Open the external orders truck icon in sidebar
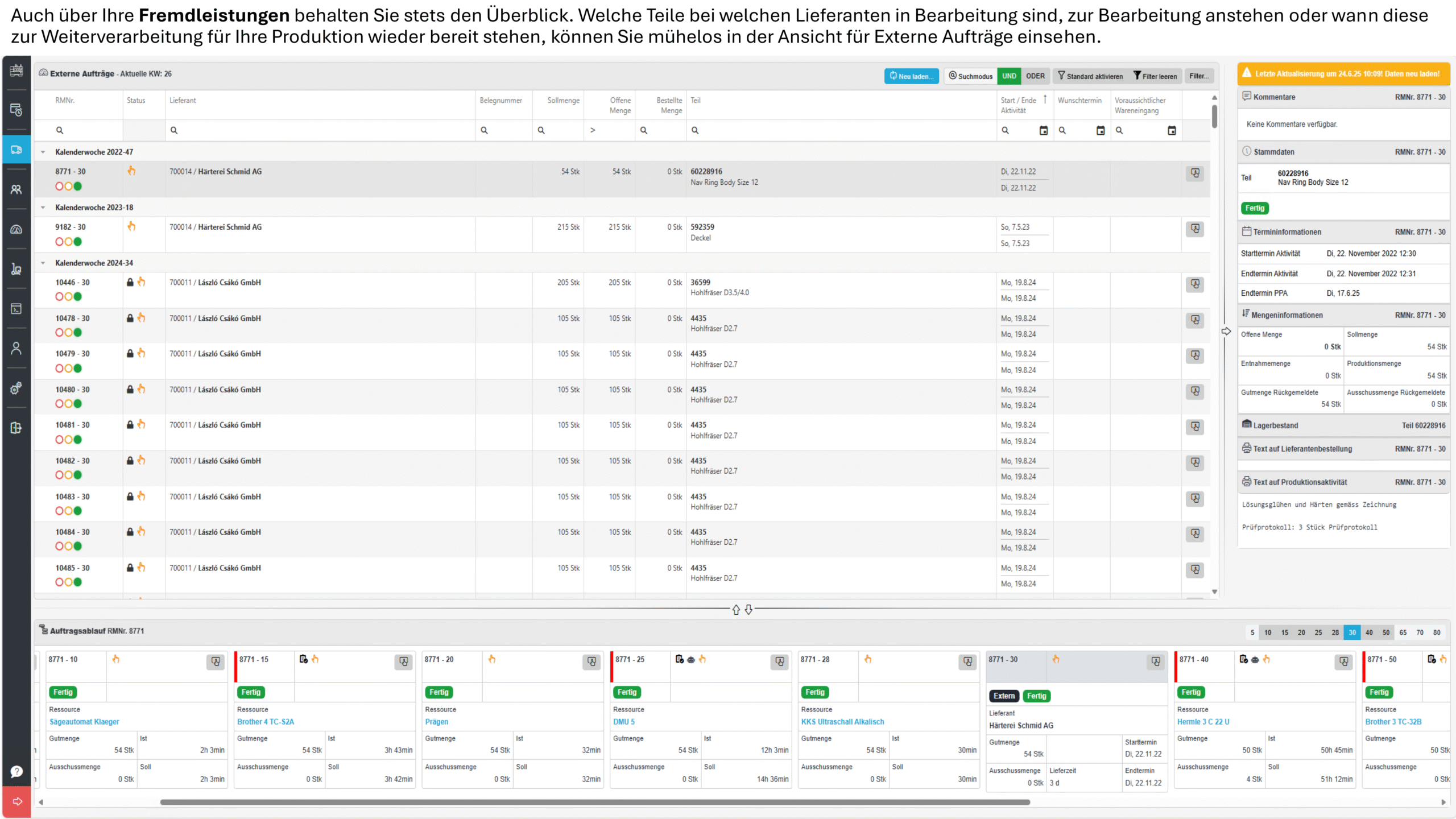The width and height of the screenshot is (1456, 819). tap(16, 150)
